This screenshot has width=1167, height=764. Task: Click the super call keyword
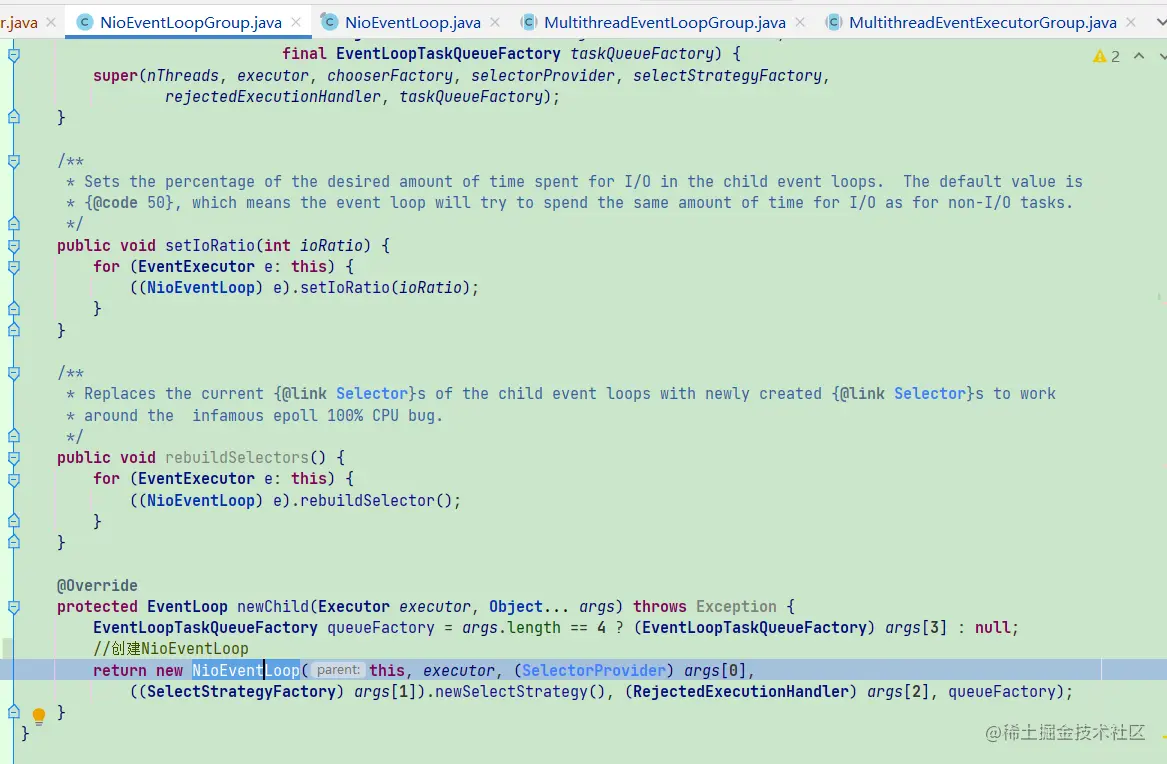(115, 76)
